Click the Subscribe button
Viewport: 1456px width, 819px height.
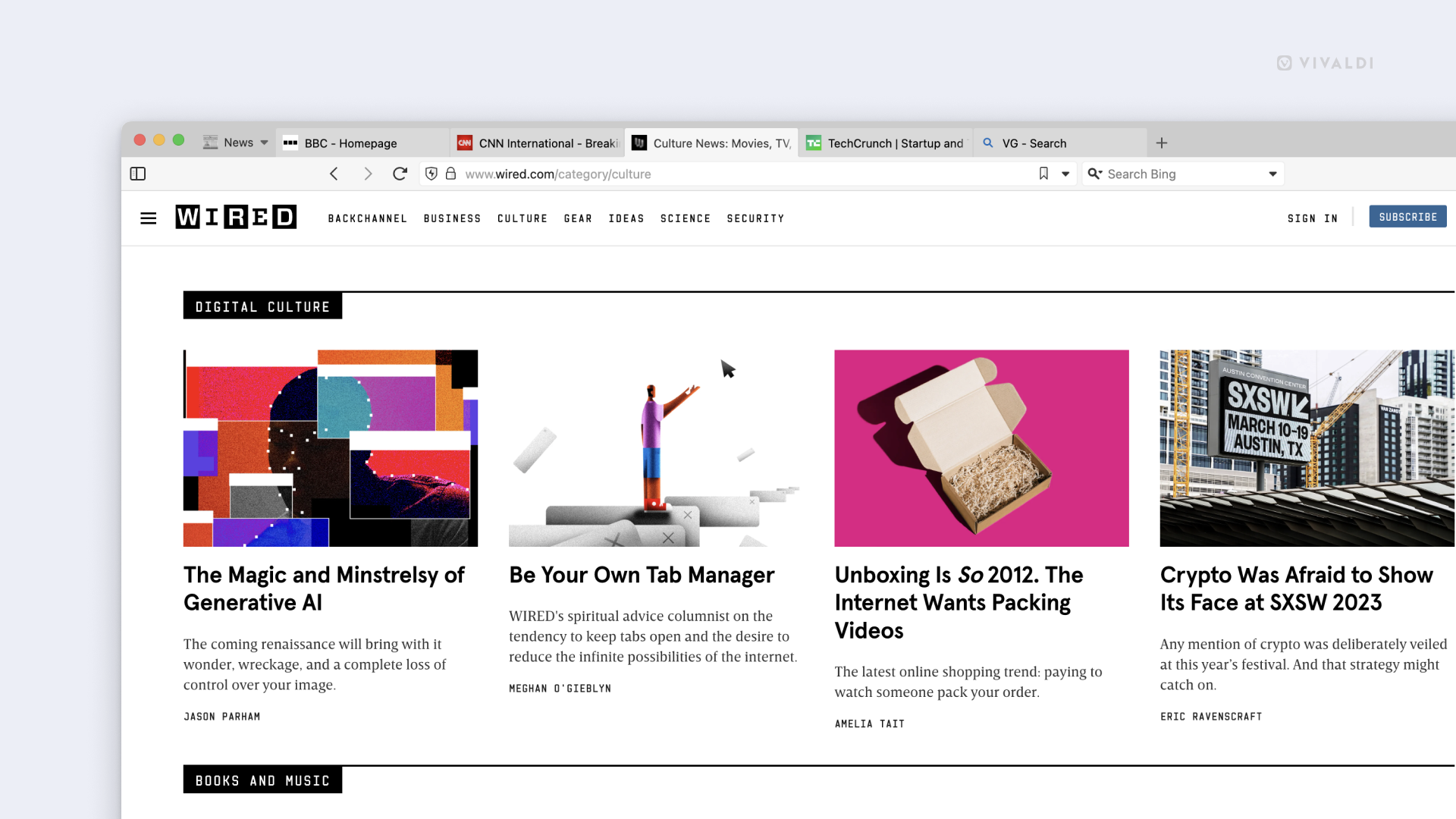1408,217
